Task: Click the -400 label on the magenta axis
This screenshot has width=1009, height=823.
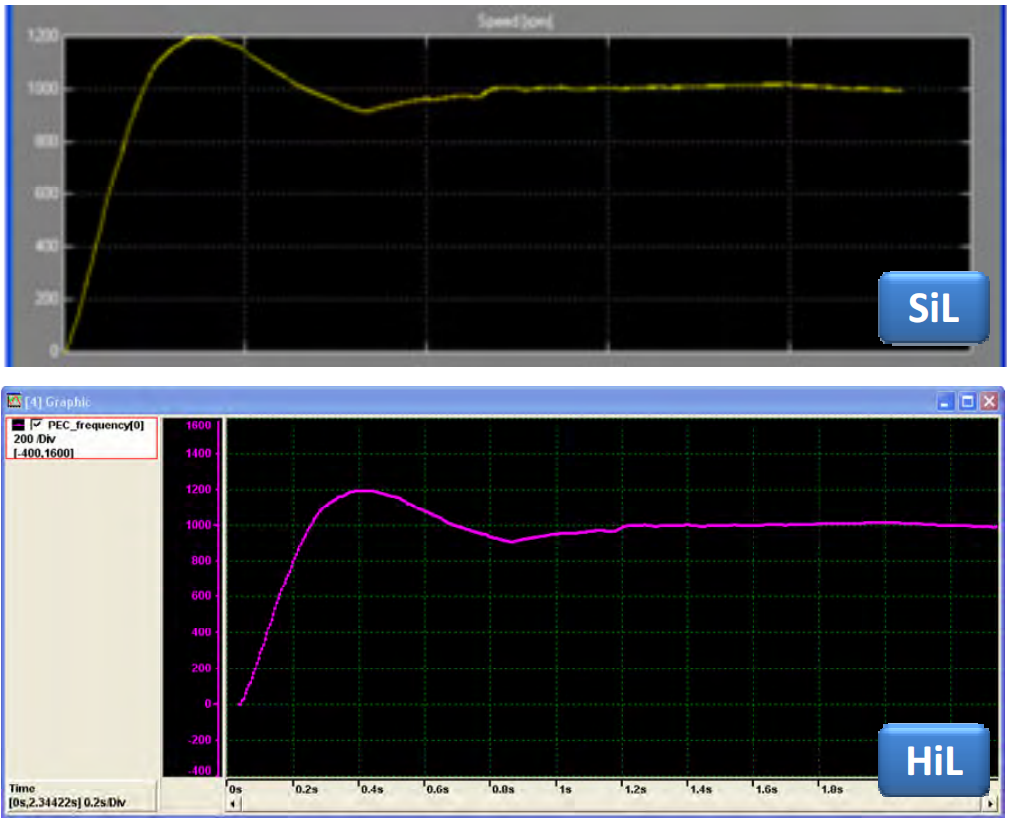Action: coord(199,770)
